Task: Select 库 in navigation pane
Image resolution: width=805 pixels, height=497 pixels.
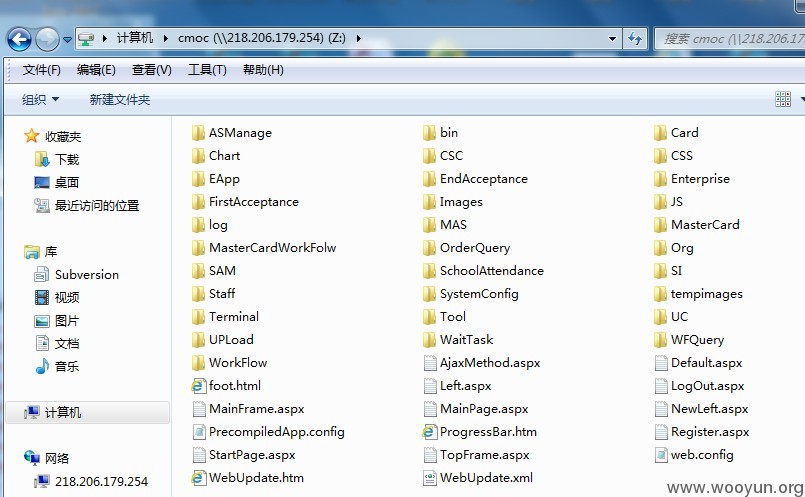Action: (41, 252)
